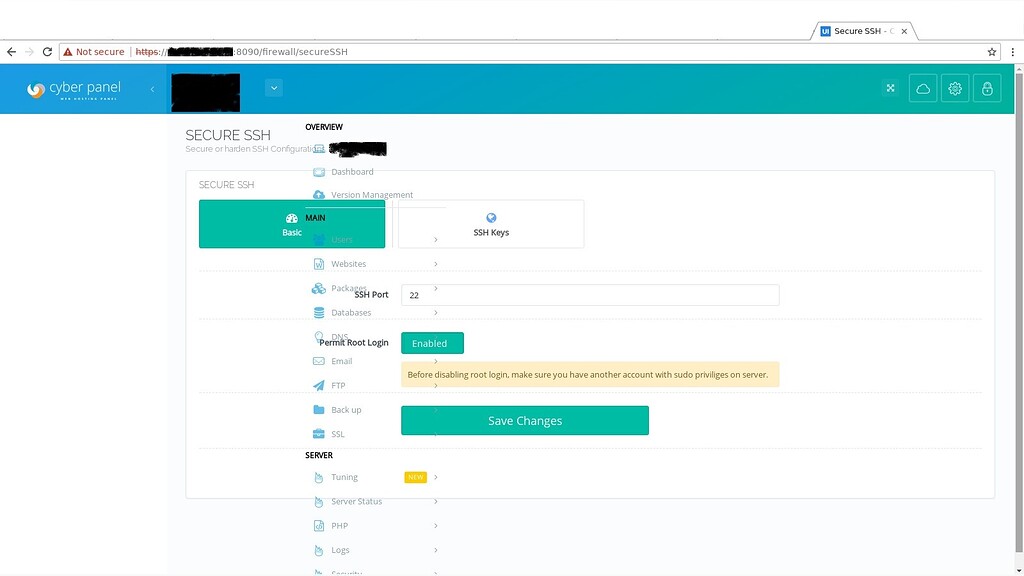
Task: Expand the Tuning section marked NEW
Action: (x=344, y=477)
